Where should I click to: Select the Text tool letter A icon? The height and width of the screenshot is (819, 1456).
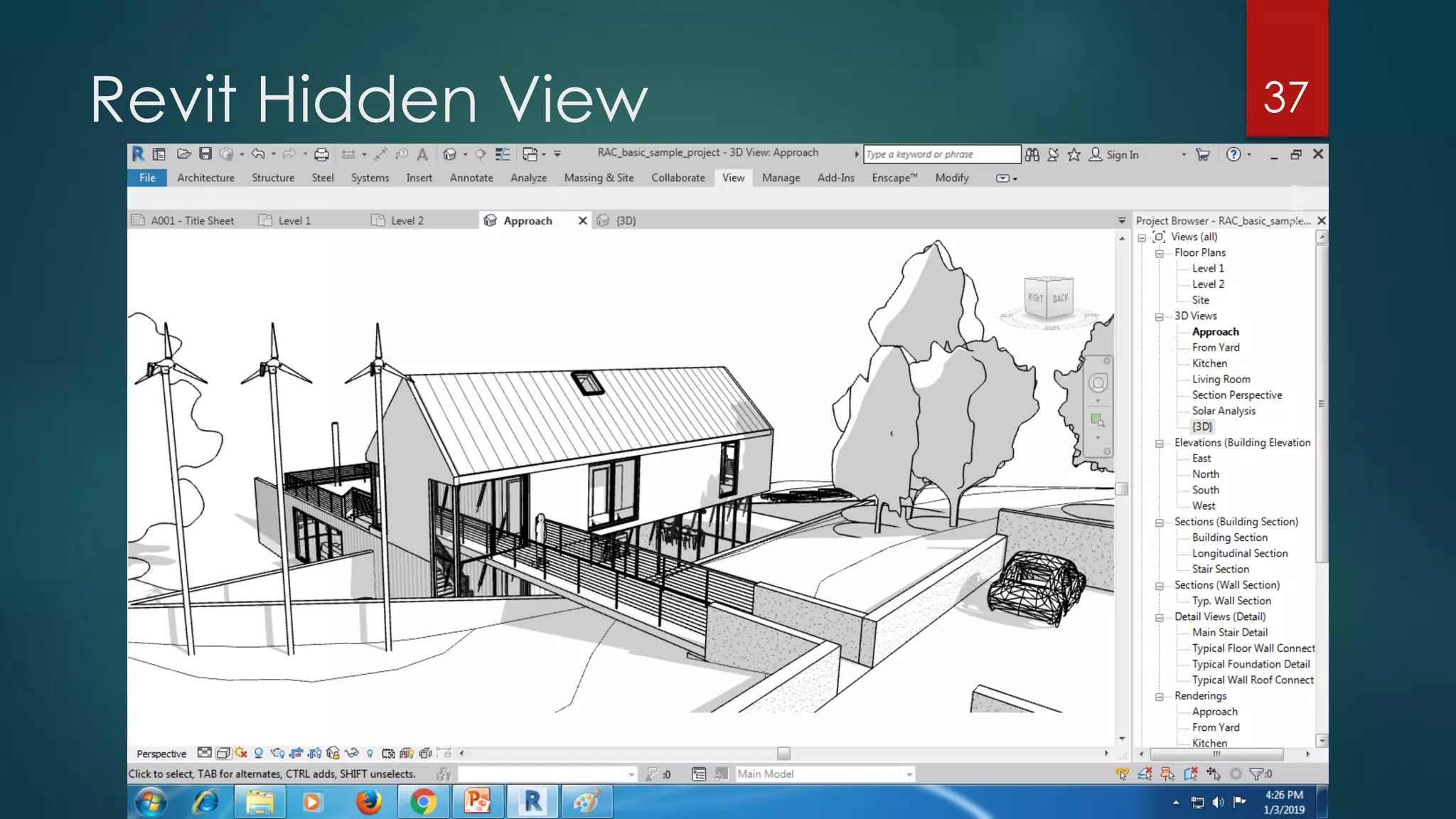(422, 154)
